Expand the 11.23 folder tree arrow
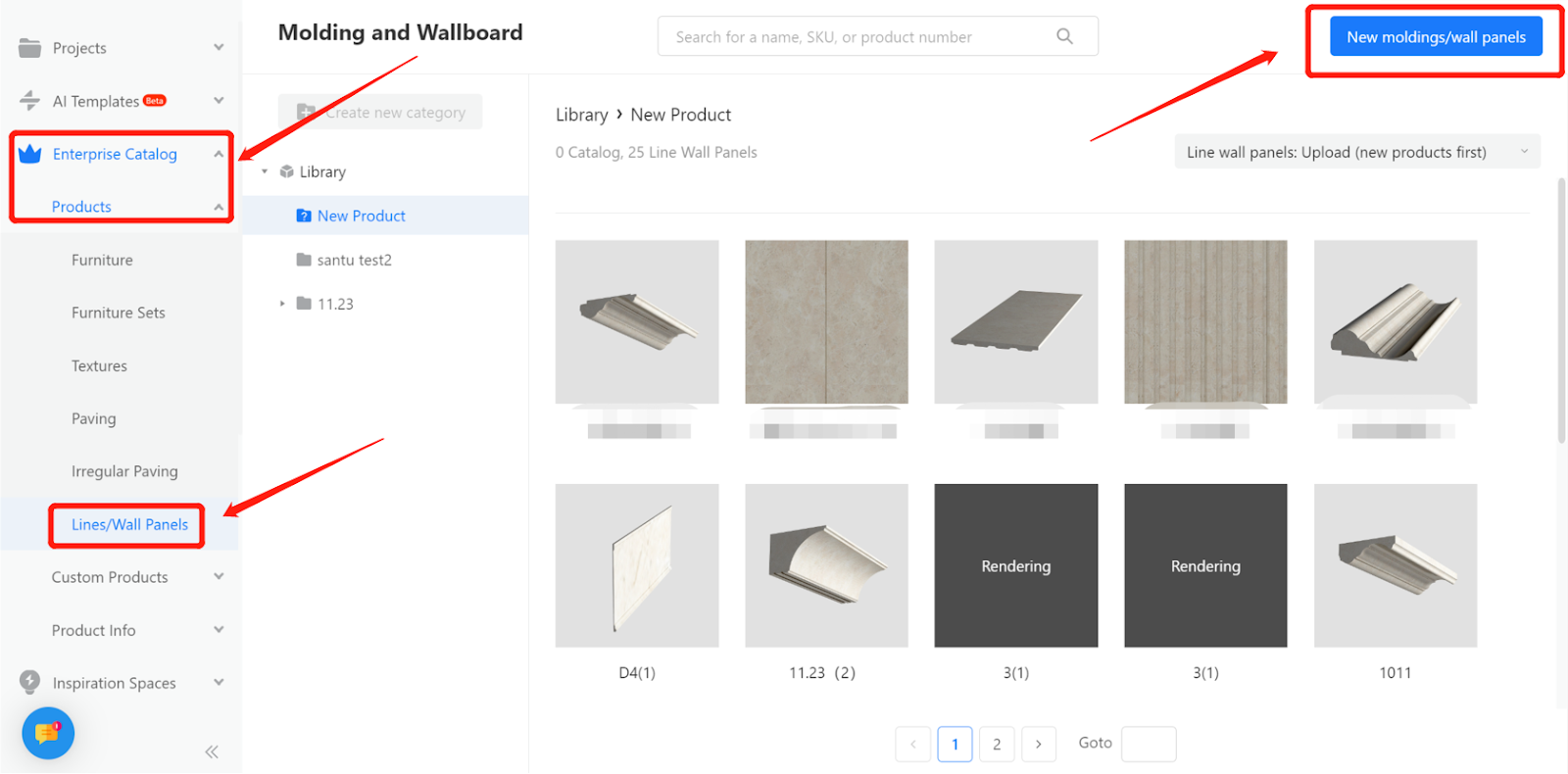1568x774 pixels. [282, 304]
